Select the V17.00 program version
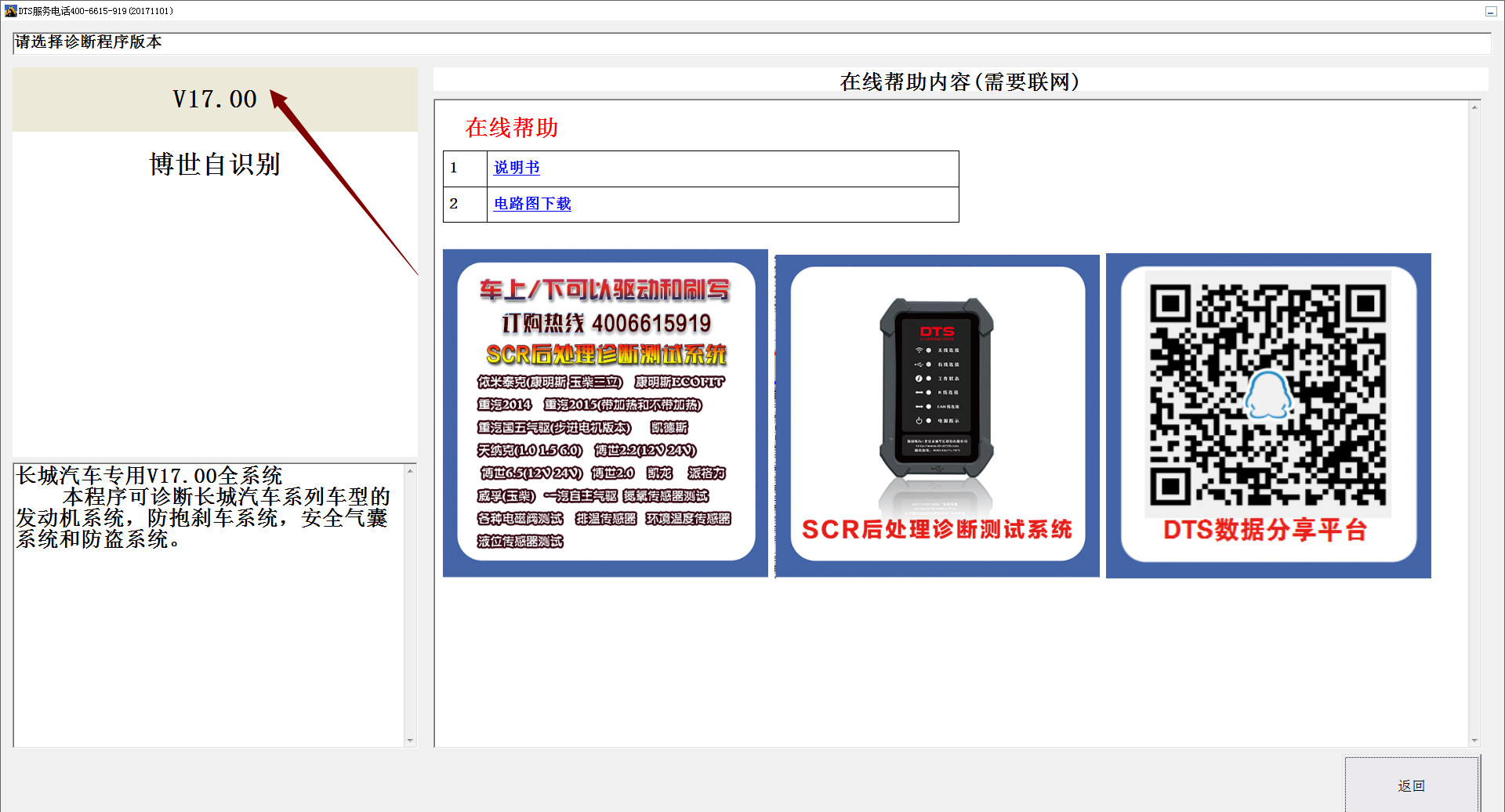 [x=215, y=100]
